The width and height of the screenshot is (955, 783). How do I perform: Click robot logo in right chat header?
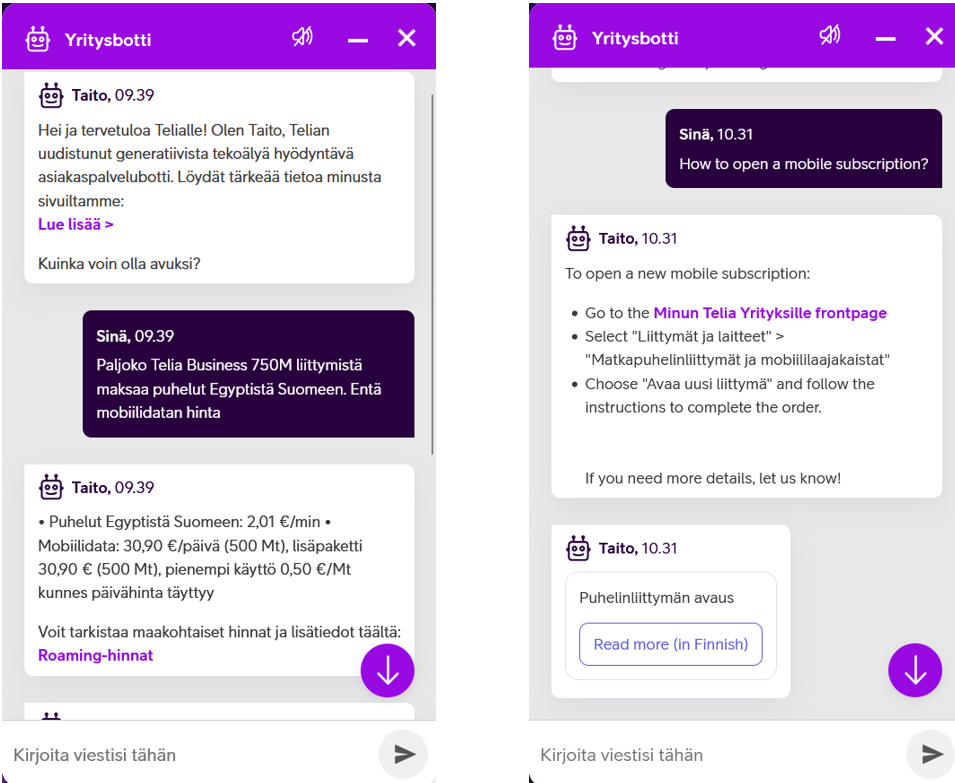pyautogui.click(x=565, y=38)
